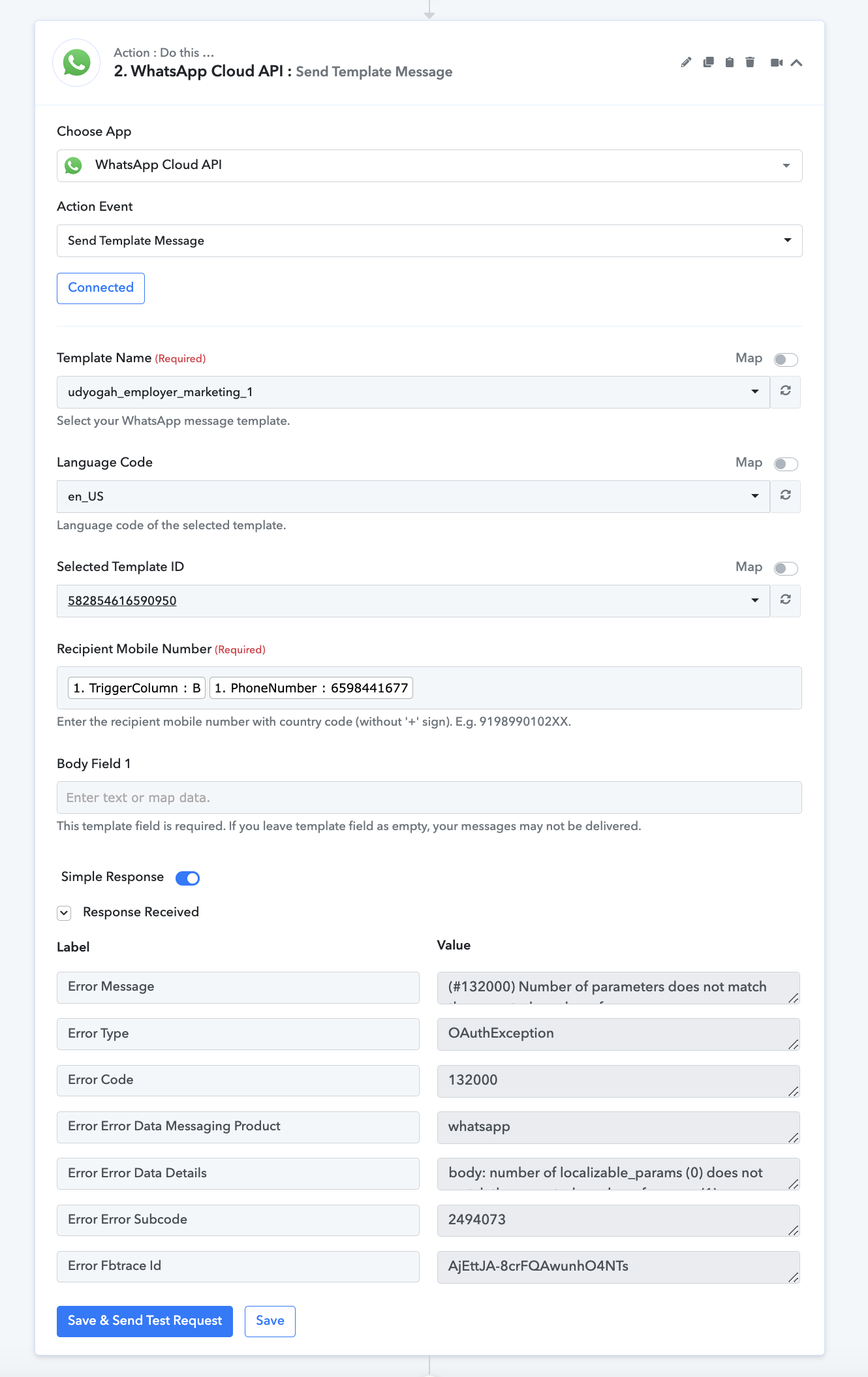Viewport: 868px width, 1377px height.
Task: Collapse the Response Received section
Action: click(64, 913)
